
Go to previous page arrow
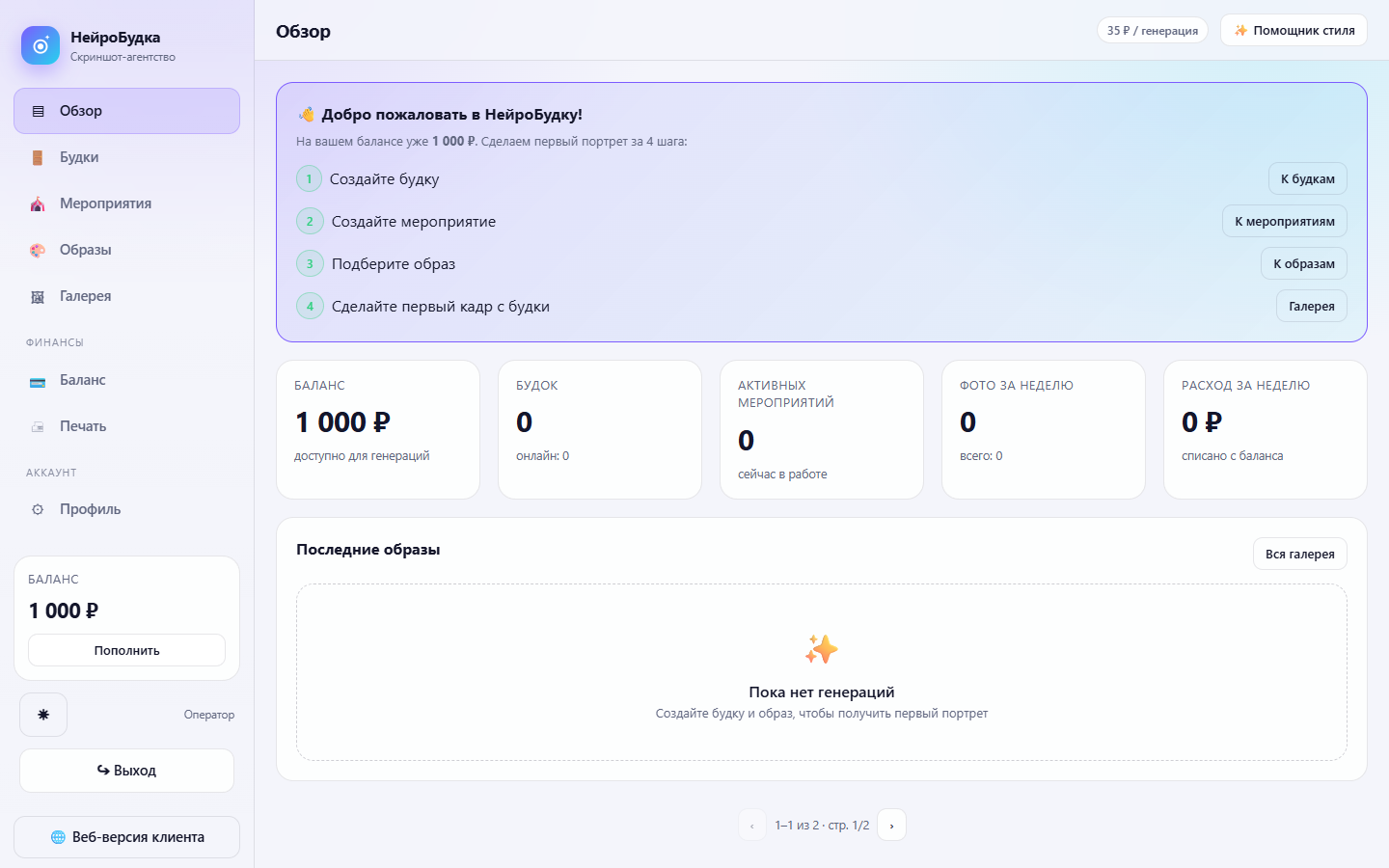pos(752,825)
